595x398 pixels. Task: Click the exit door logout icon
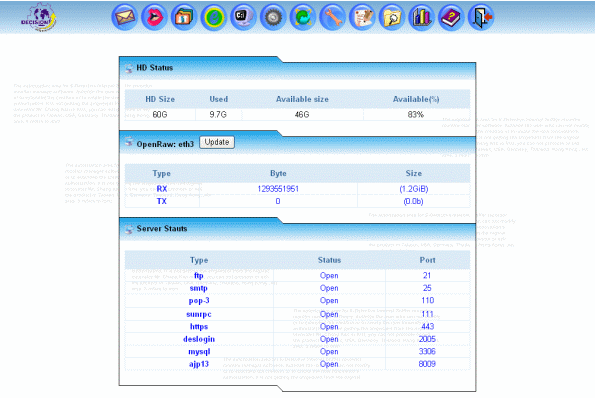(x=481, y=17)
